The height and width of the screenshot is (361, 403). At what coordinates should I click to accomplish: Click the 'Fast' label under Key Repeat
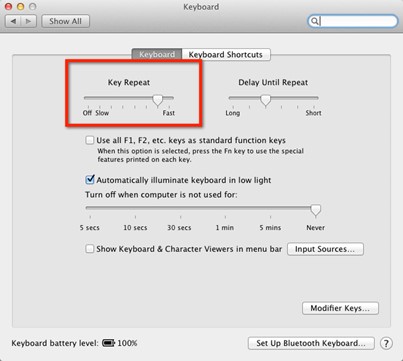pos(169,113)
